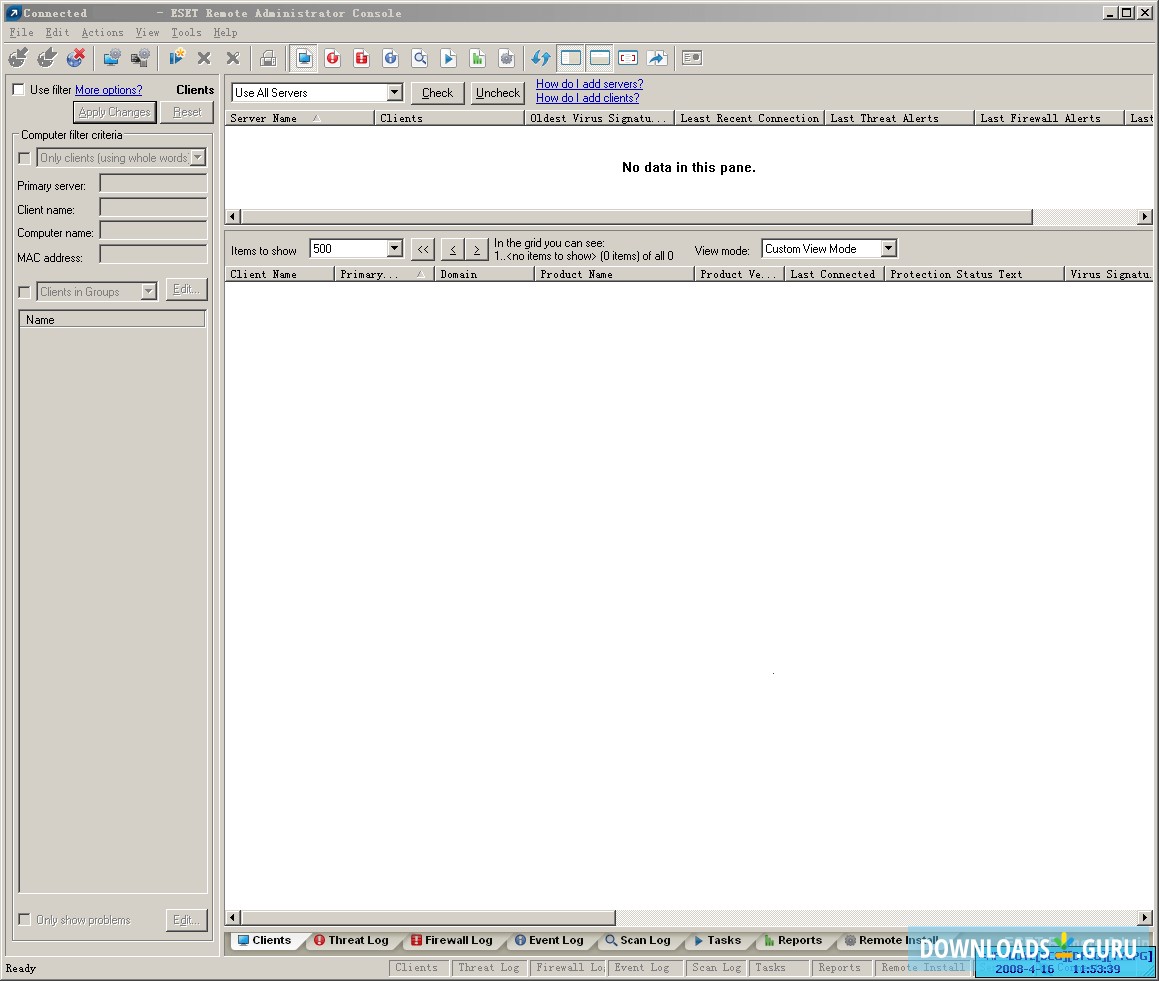Viewport: 1159px width, 981px height.
Task: Open the View mode dropdown
Action: (888, 248)
